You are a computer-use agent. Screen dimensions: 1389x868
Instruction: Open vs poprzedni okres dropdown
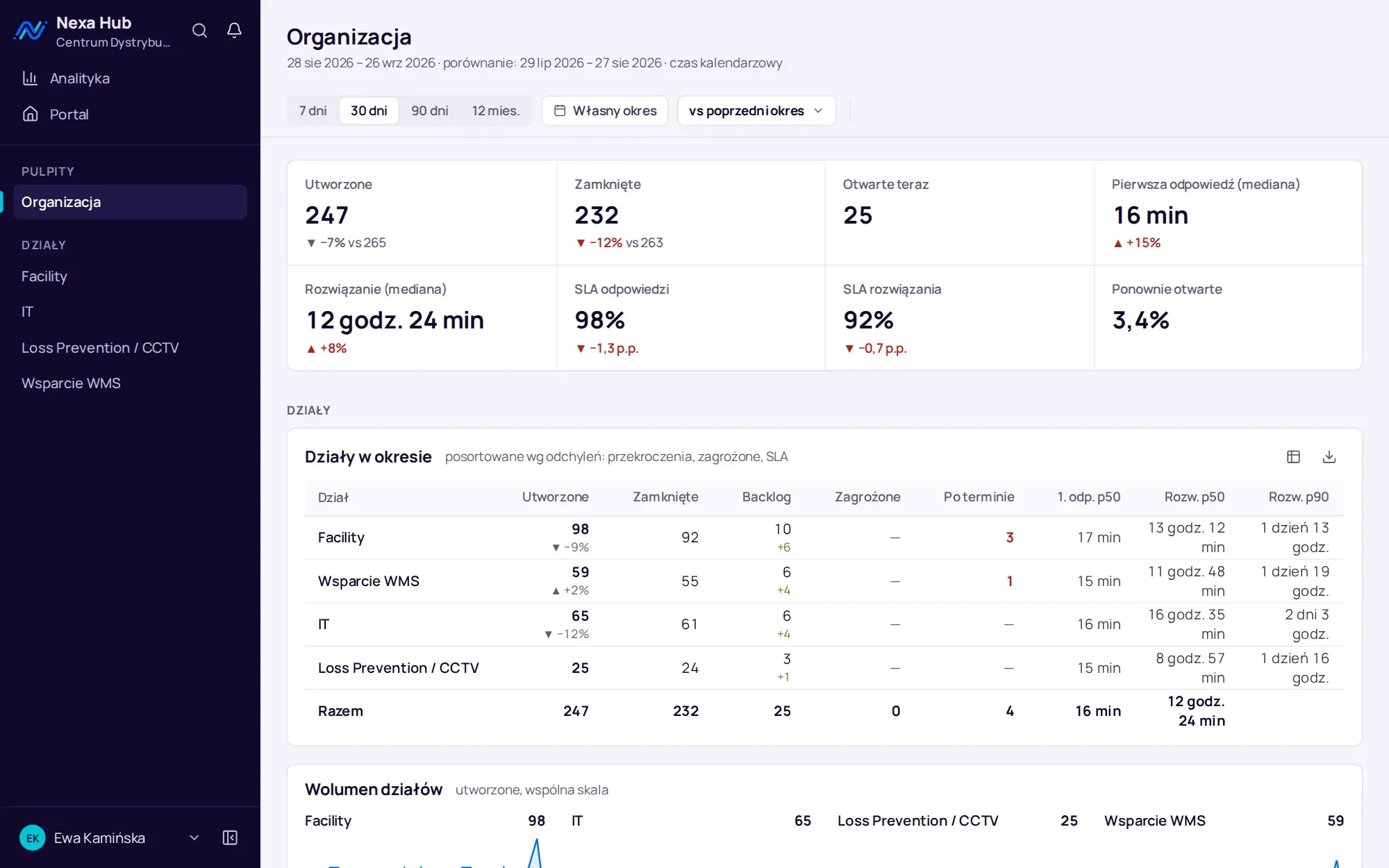756,110
